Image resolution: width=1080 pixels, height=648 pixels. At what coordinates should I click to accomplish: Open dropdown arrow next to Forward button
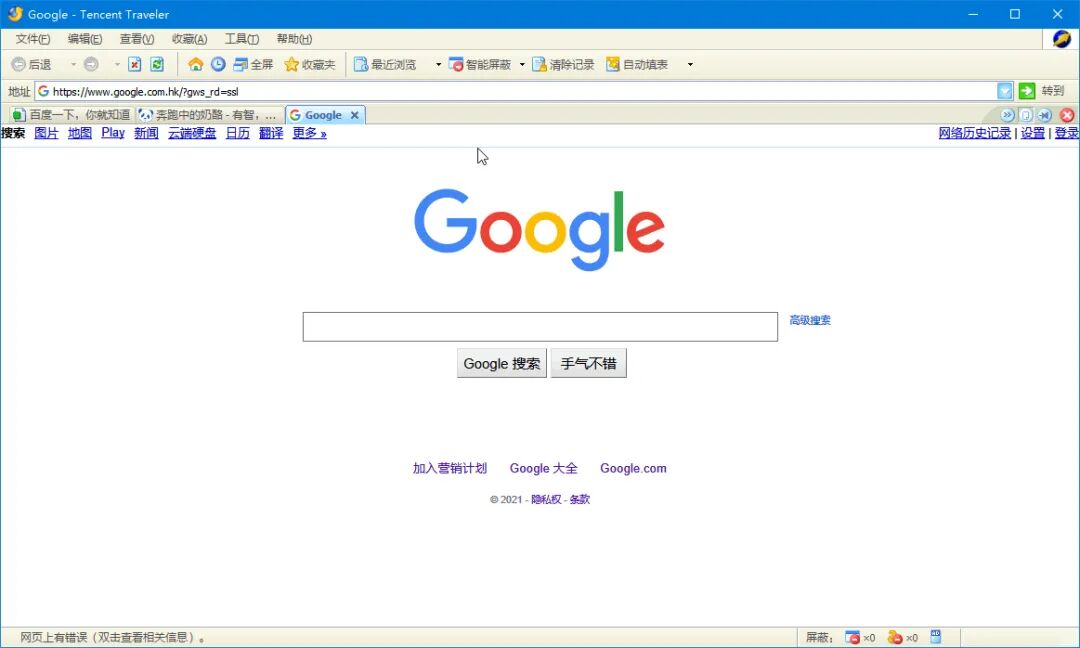click(x=116, y=64)
